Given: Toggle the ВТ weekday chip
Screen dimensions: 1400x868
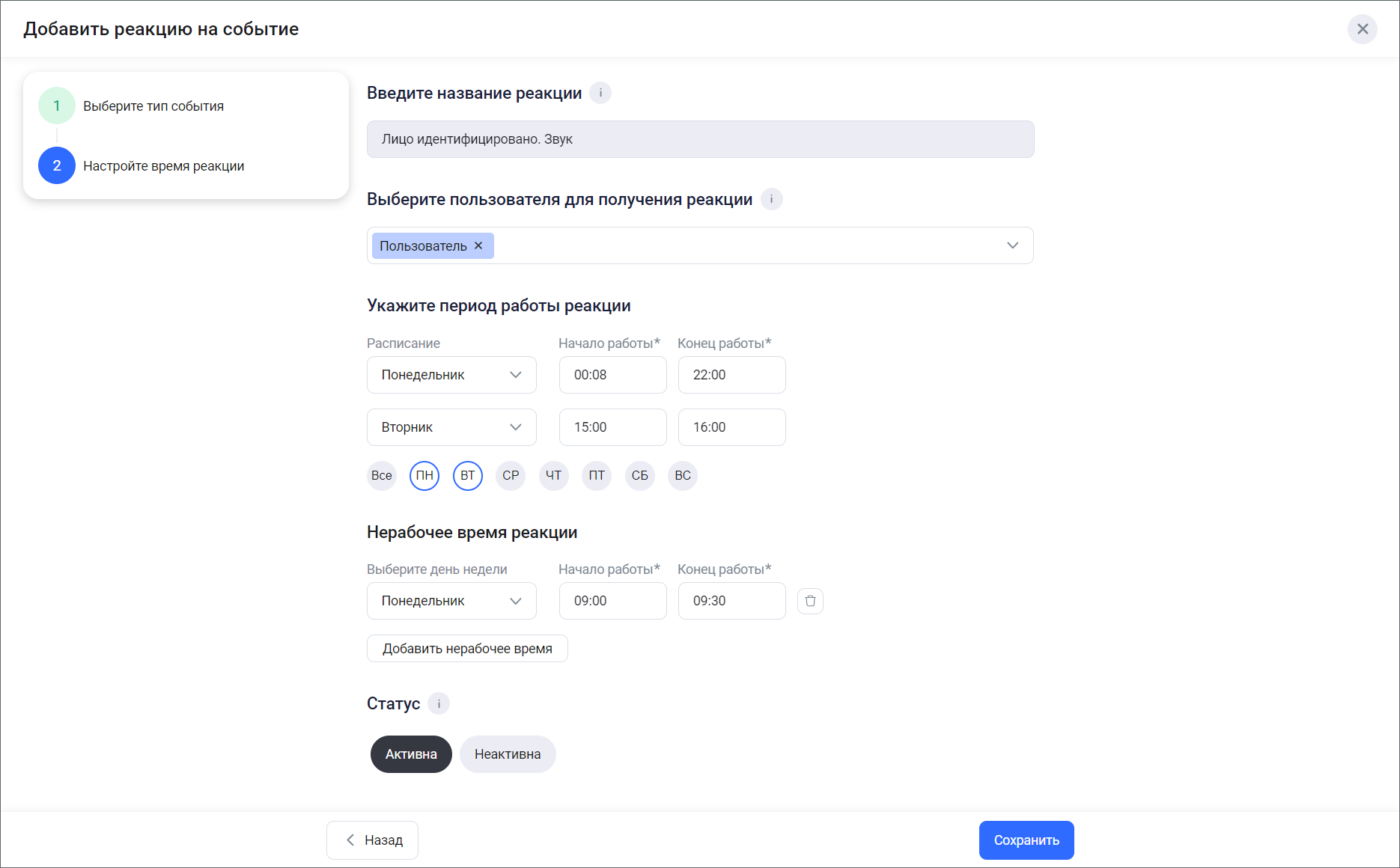Looking at the screenshot, I should pyautogui.click(x=468, y=476).
